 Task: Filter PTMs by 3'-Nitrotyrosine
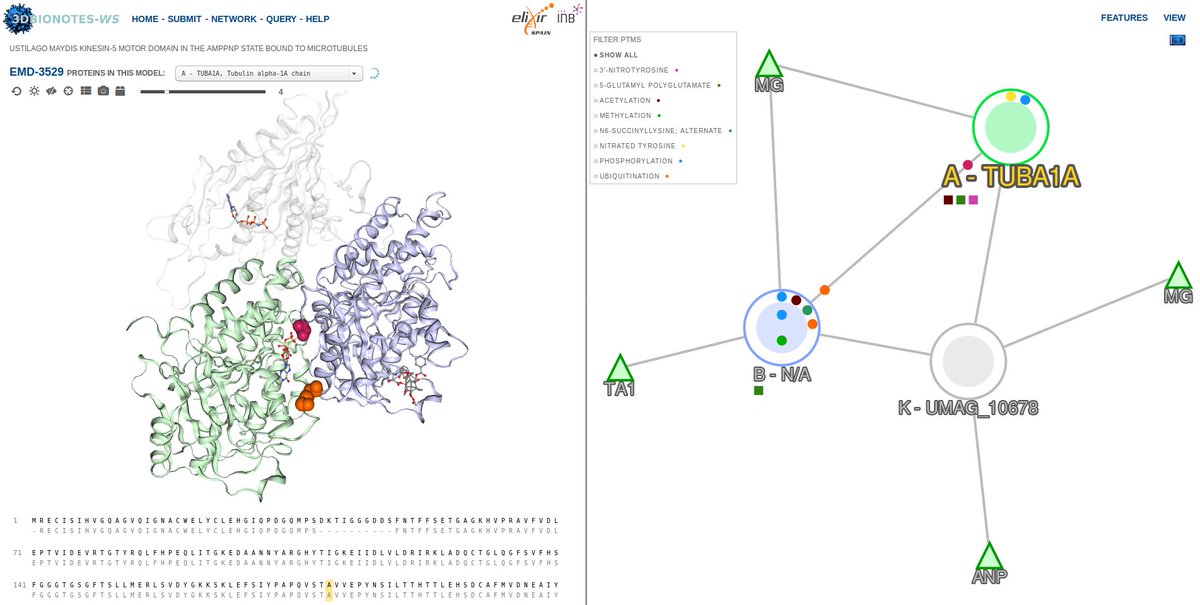pos(636,70)
